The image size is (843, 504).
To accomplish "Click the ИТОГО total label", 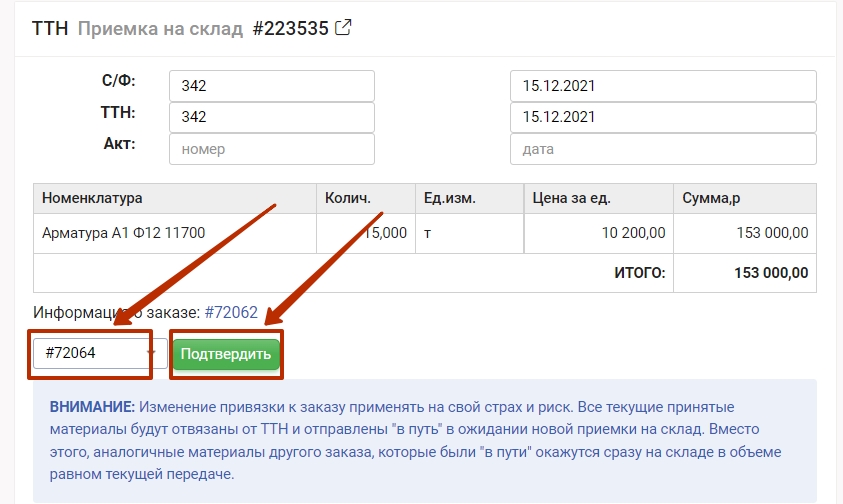I will point(640,272).
